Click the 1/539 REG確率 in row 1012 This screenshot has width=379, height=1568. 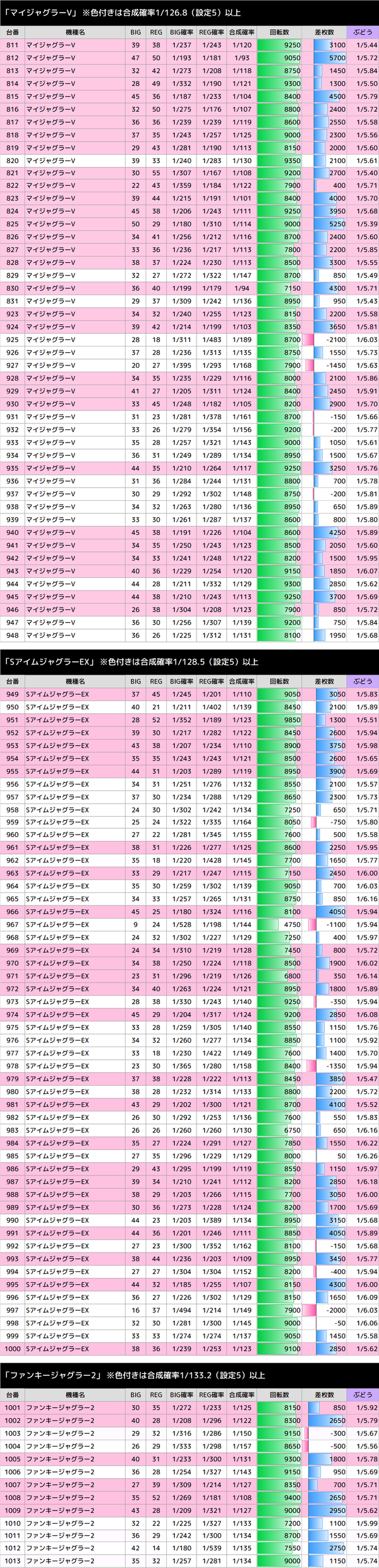pos(212,1548)
